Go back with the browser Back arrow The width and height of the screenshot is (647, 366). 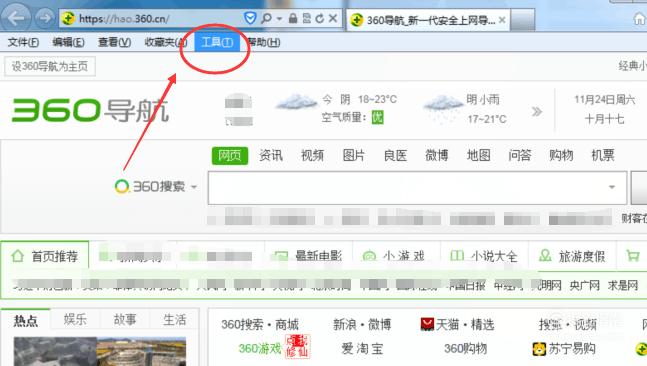16,17
